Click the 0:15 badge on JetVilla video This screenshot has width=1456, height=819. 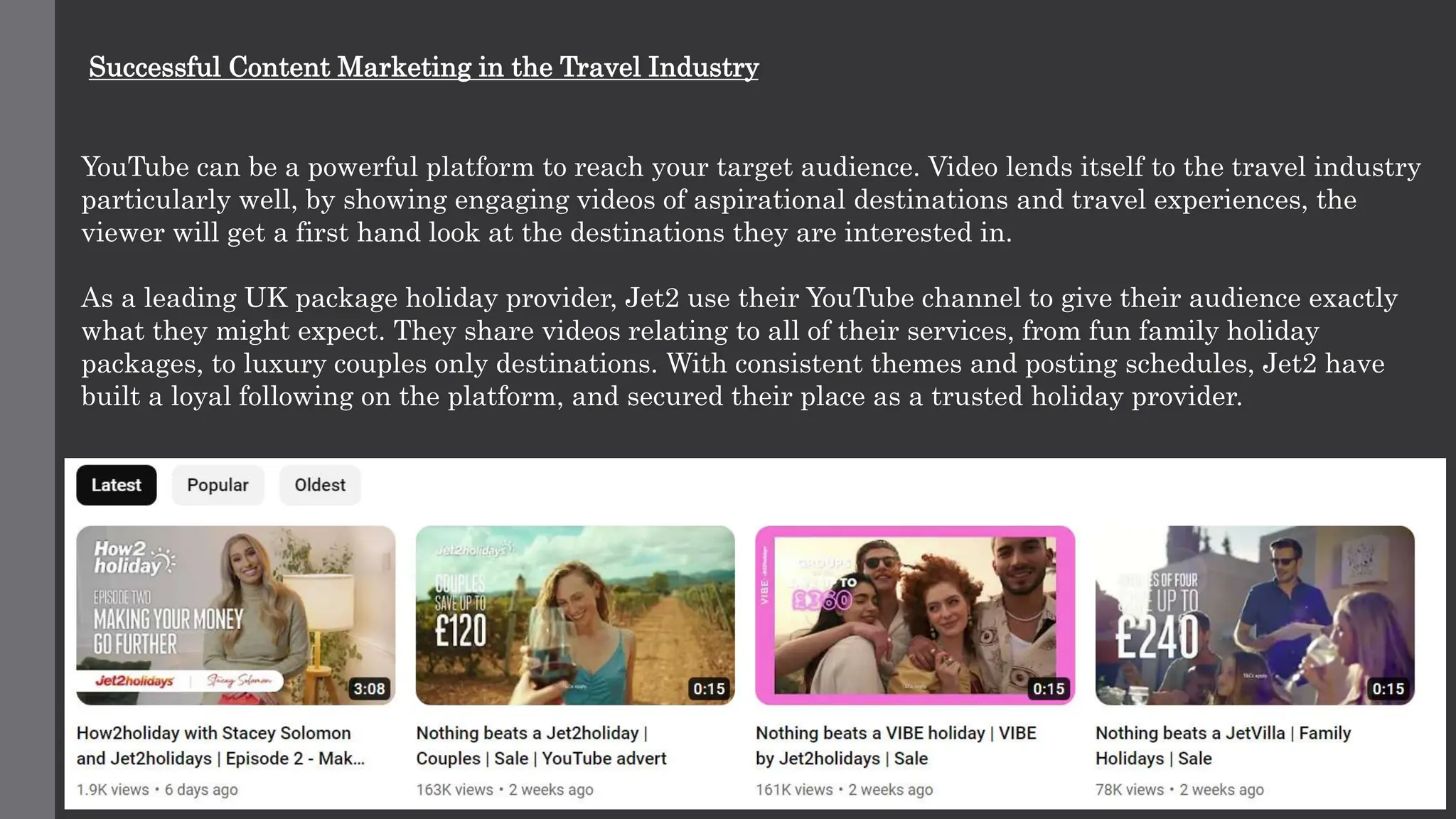pyautogui.click(x=1388, y=689)
